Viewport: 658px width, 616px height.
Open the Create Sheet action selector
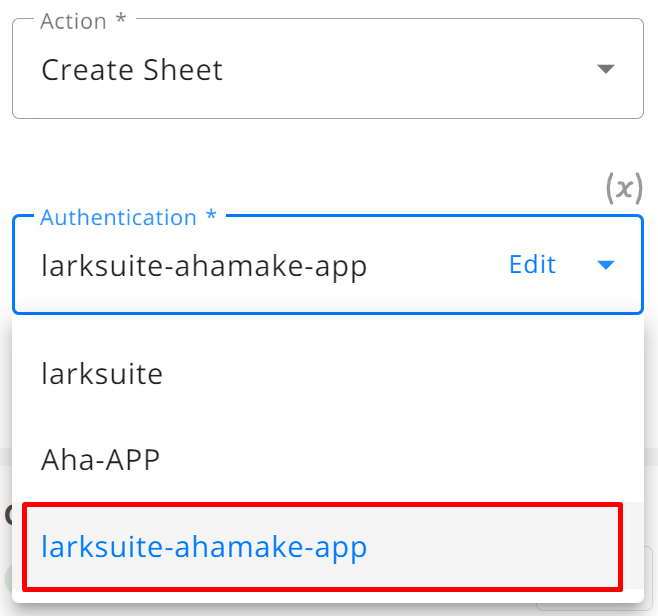328,68
